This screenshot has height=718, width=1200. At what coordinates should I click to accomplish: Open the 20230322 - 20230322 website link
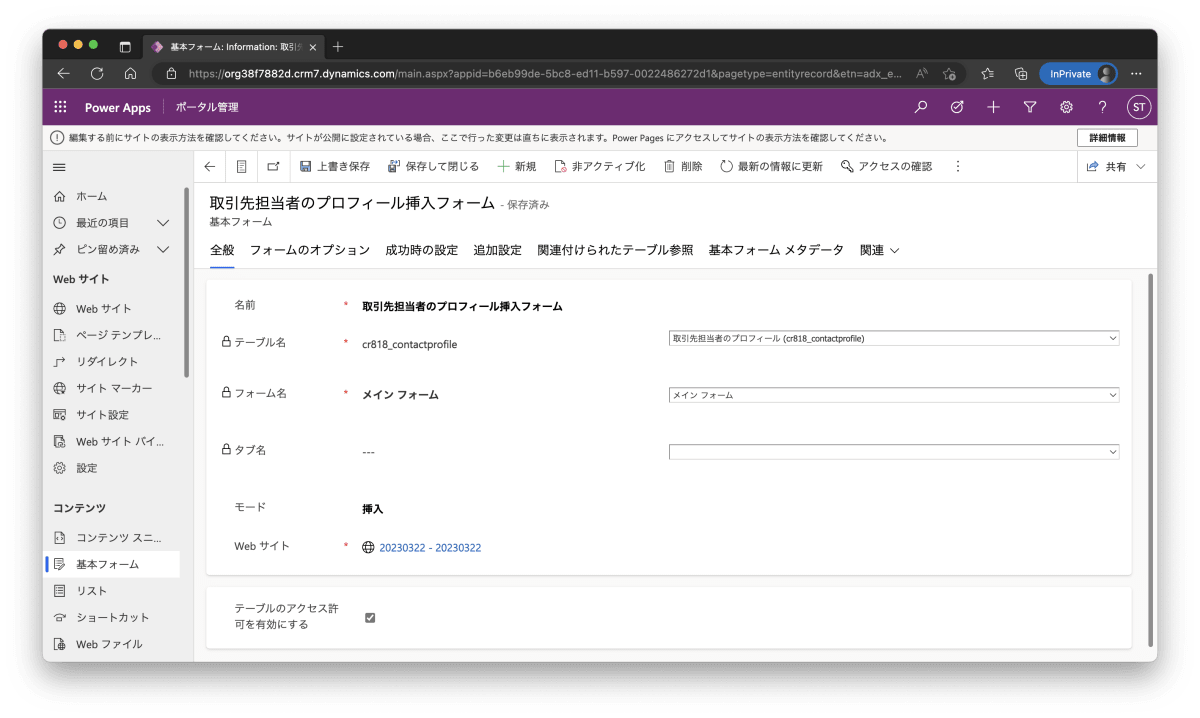point(430,548)
